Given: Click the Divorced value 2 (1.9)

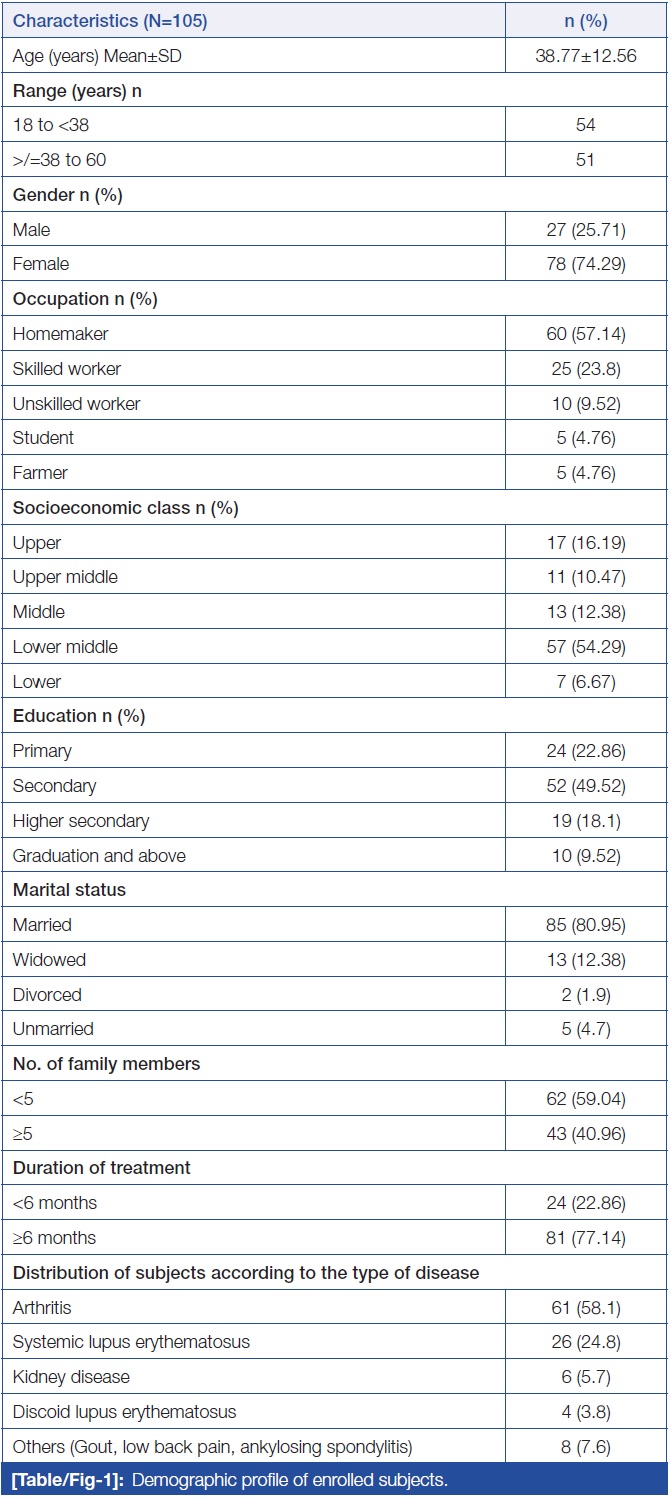Looking at the screenshot, I should click(x=585, y=995).
